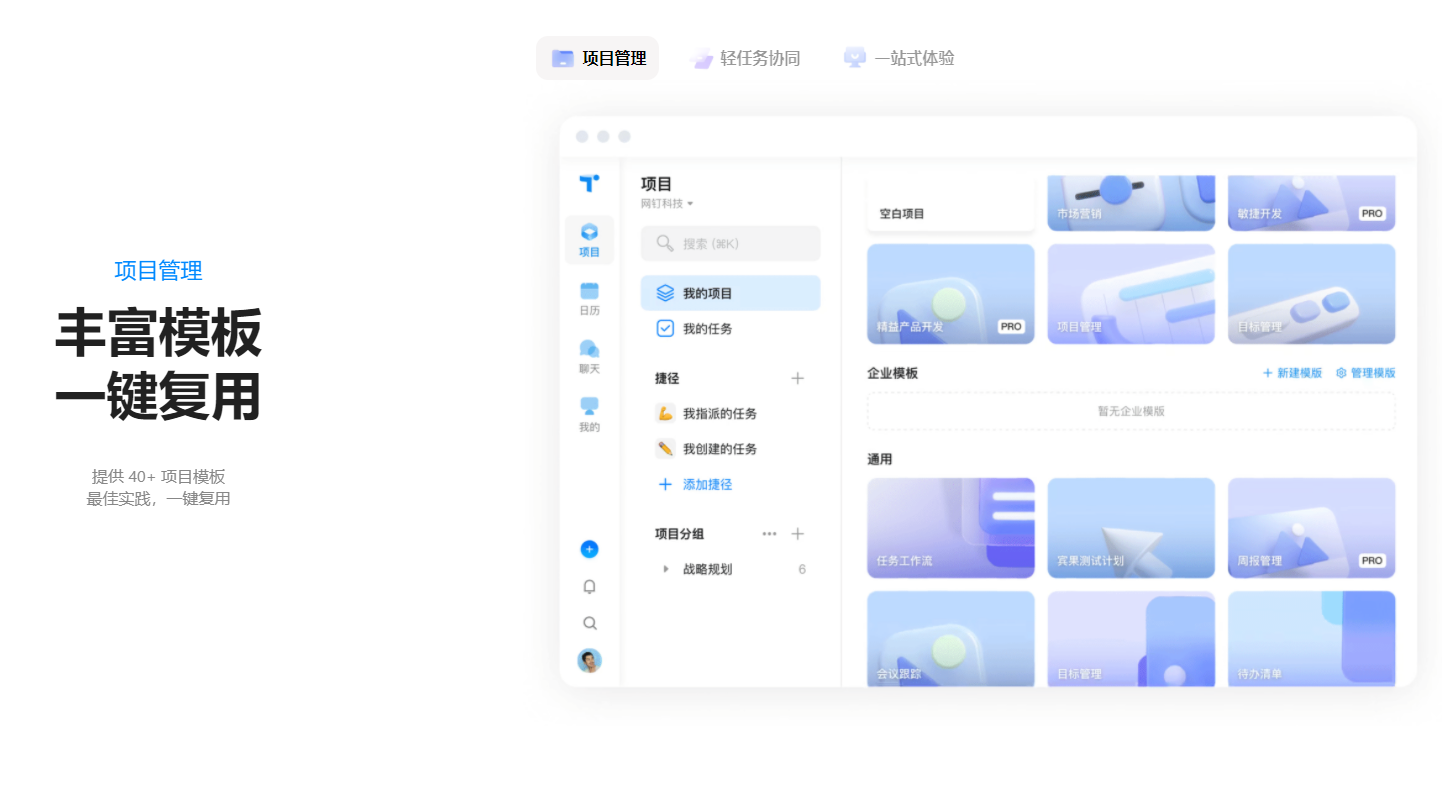The image size is (1450, 806).
Task: Click the 管理模版 link
Action: pyautogui.click(x=1365, y=373)
